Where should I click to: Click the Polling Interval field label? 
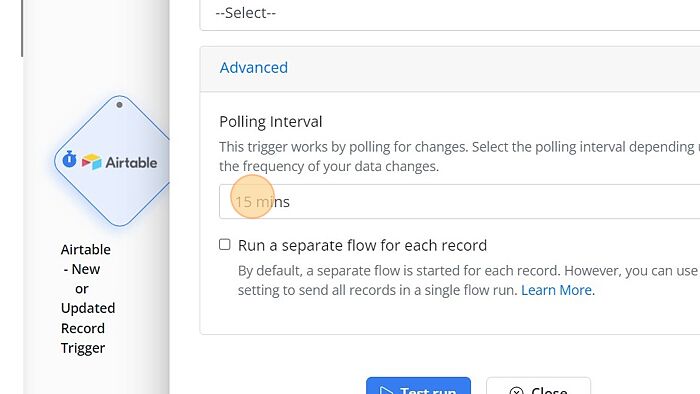[271, 122]
